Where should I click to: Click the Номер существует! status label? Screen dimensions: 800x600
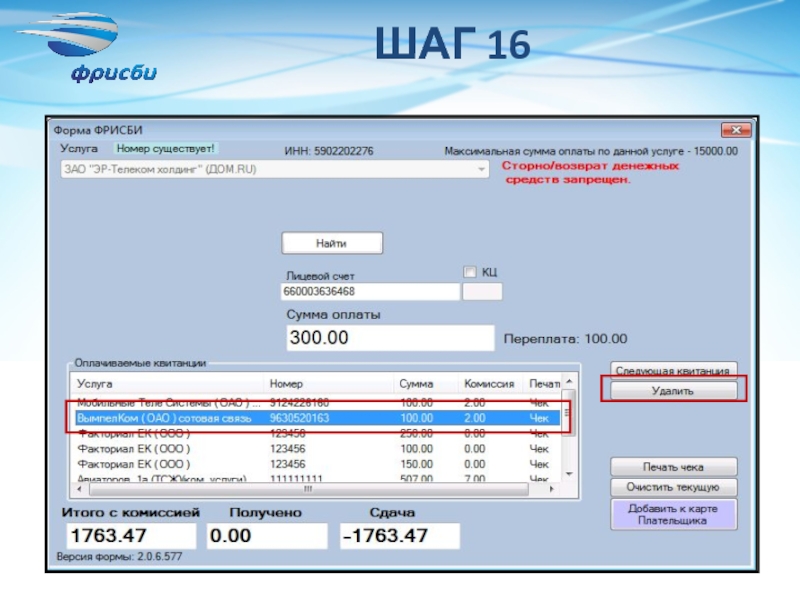(x=165, y=148)
